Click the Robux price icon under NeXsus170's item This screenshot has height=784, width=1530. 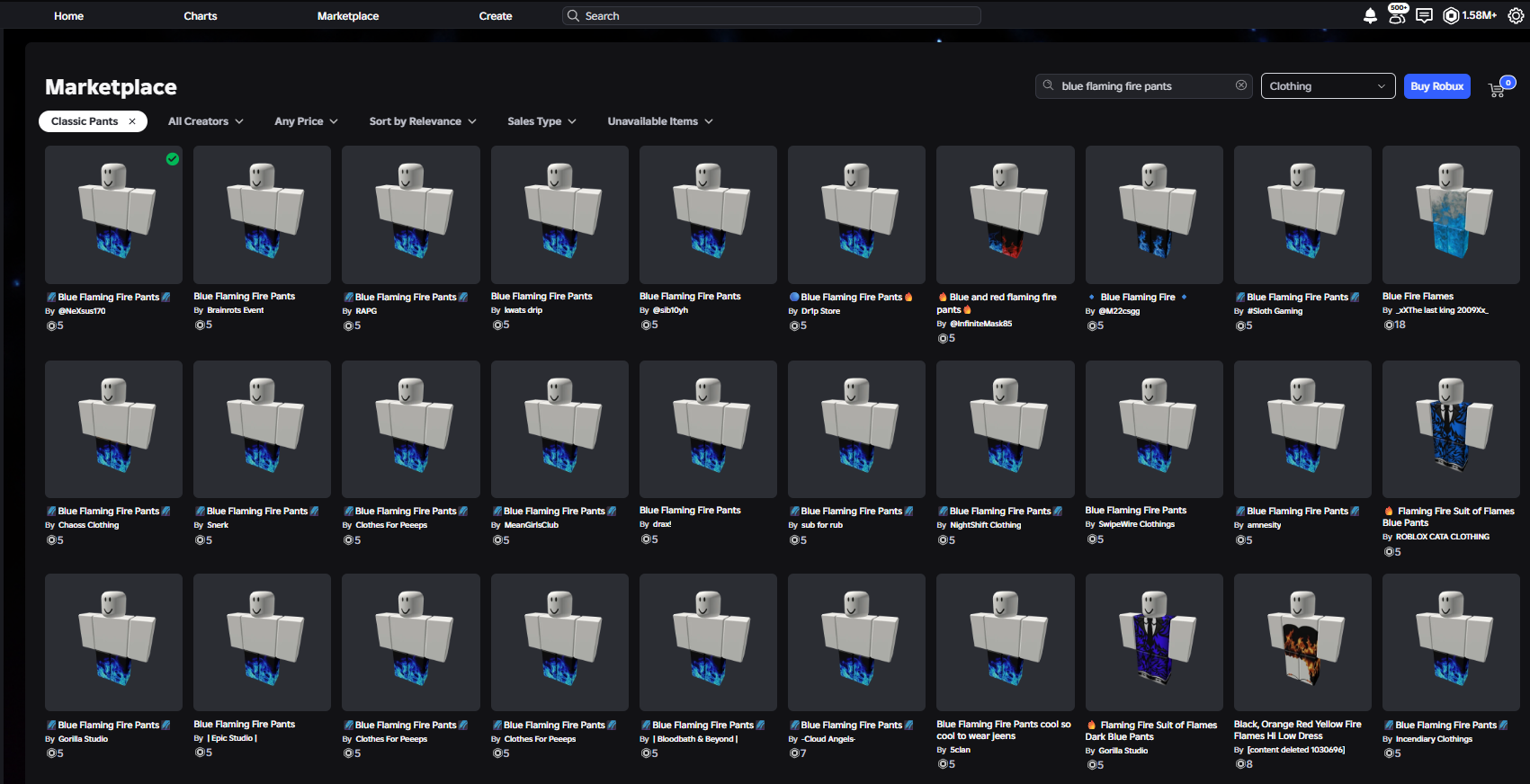pos(50,325)
